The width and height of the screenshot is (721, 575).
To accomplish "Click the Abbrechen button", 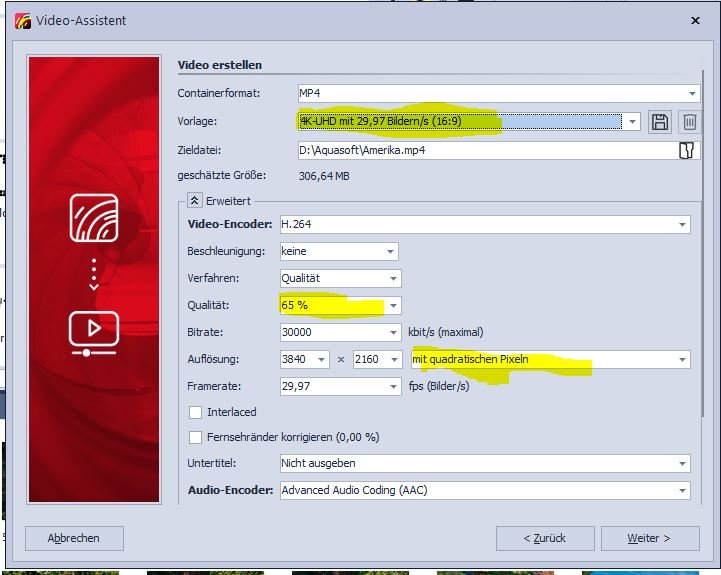I will click(x=74, y=538).
